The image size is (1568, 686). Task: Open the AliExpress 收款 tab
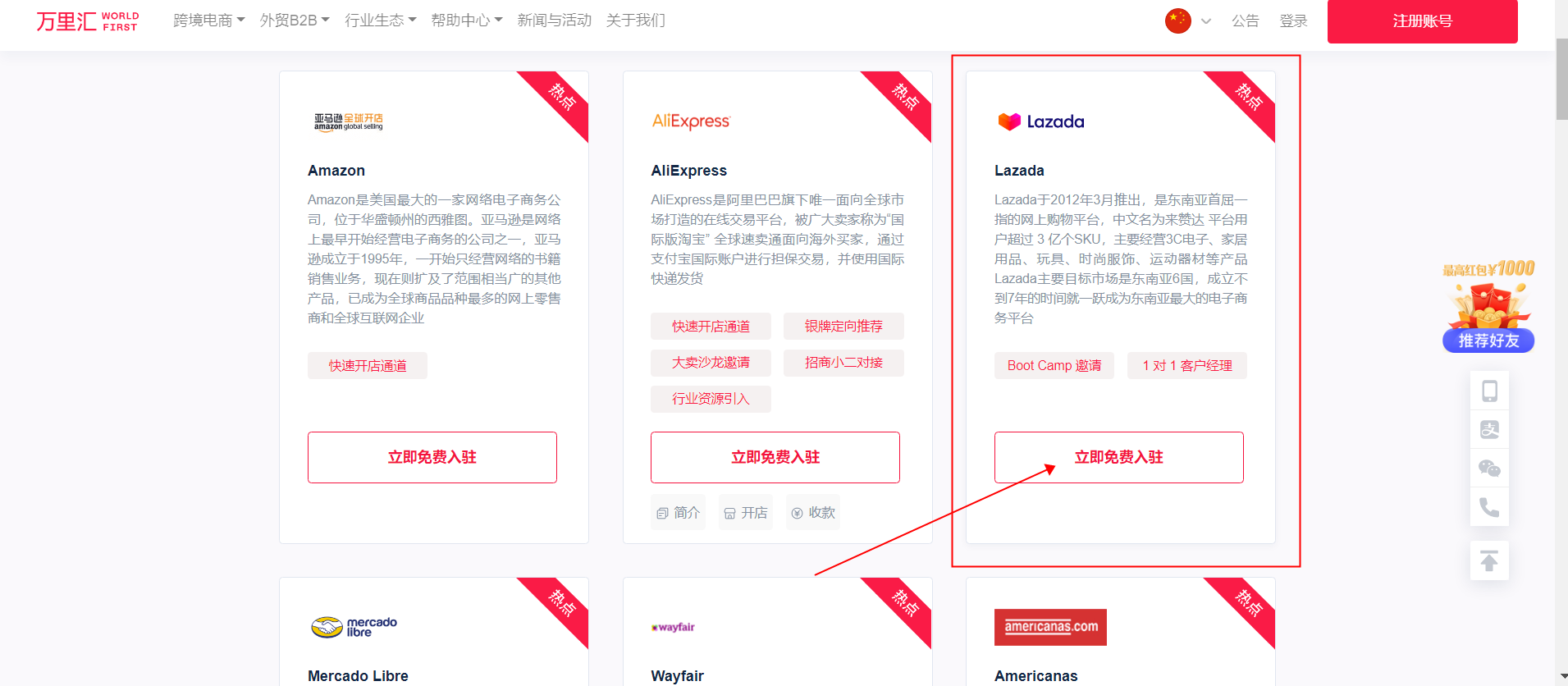click(x=813, y=513)
